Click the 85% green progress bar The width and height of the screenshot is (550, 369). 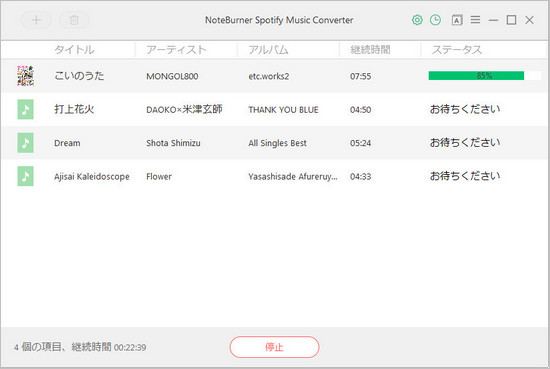pyautogui.click(x=484, y=75)
